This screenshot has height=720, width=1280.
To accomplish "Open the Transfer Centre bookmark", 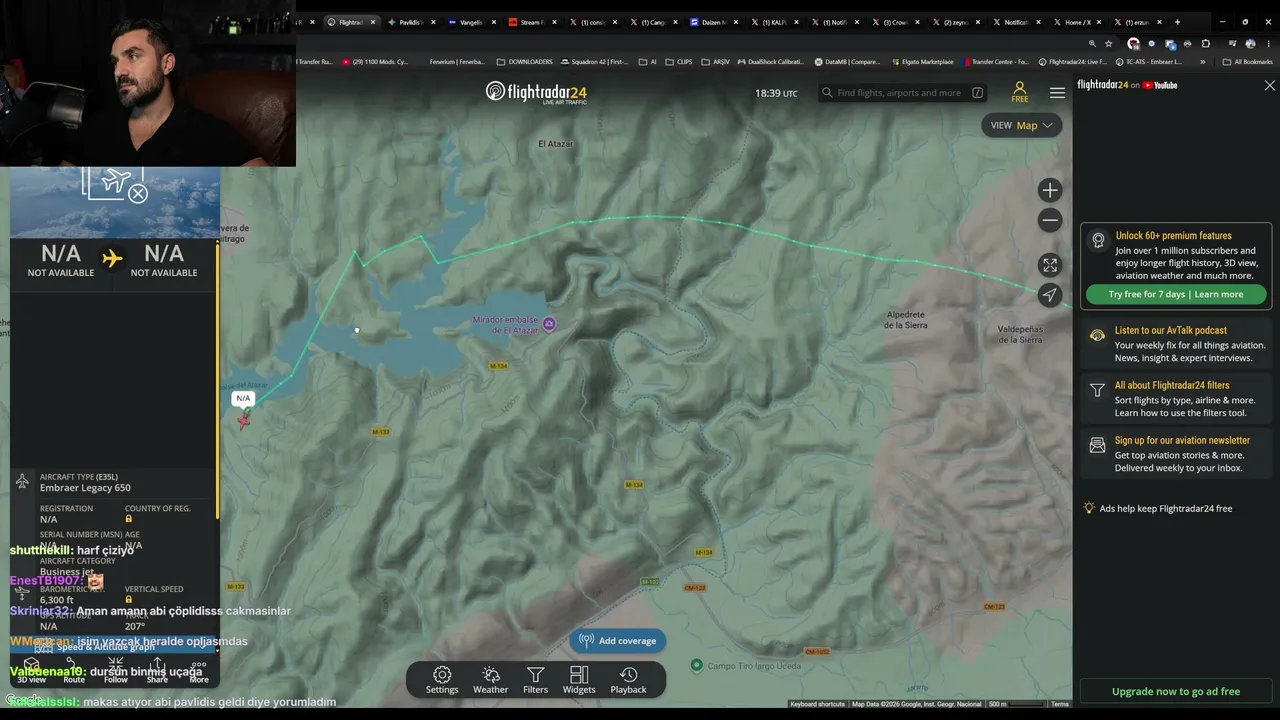I will click(997, 62).
